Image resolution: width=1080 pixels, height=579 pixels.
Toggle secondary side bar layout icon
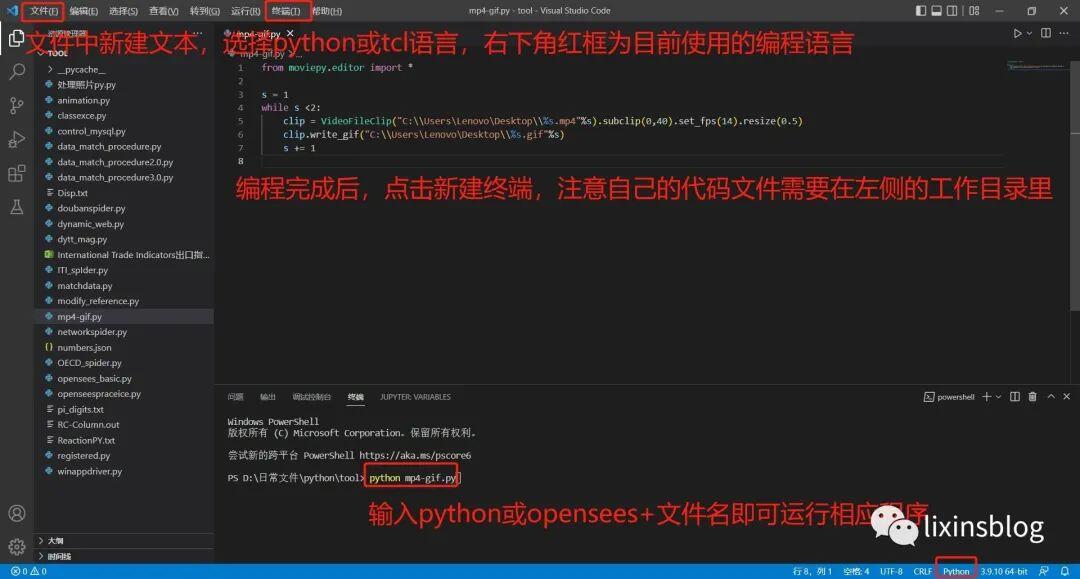[x=952, y=11]
